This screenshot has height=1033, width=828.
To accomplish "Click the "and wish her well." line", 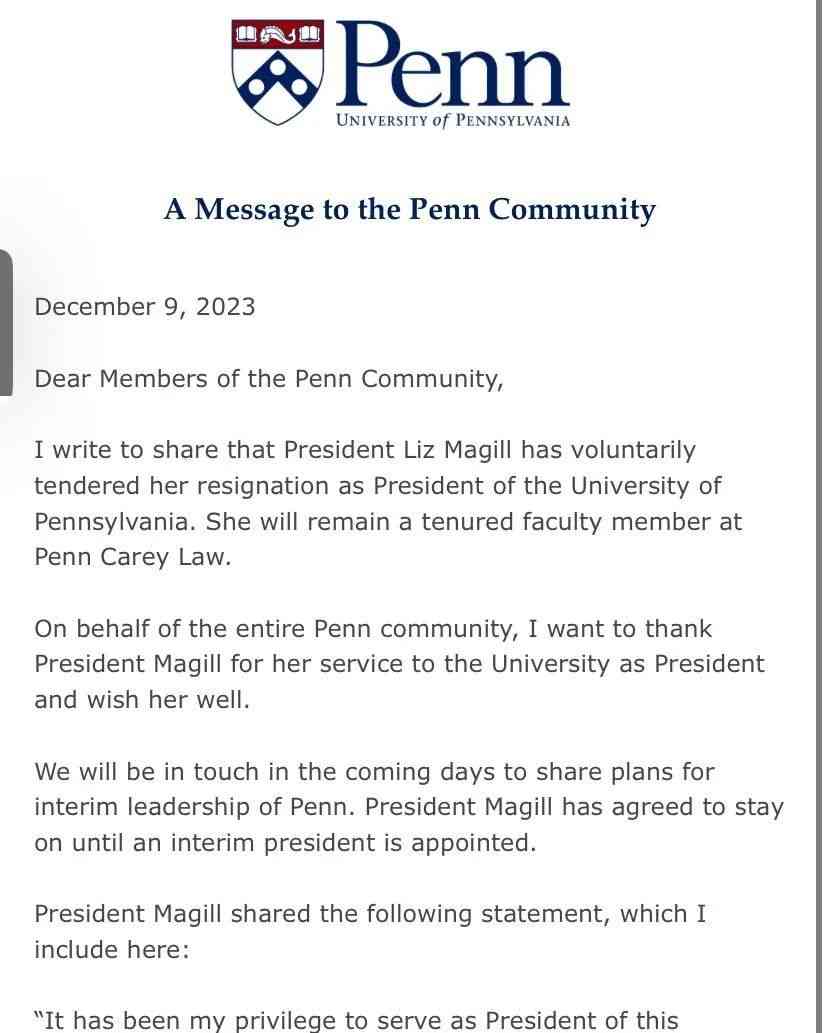I will coord(142,700).
